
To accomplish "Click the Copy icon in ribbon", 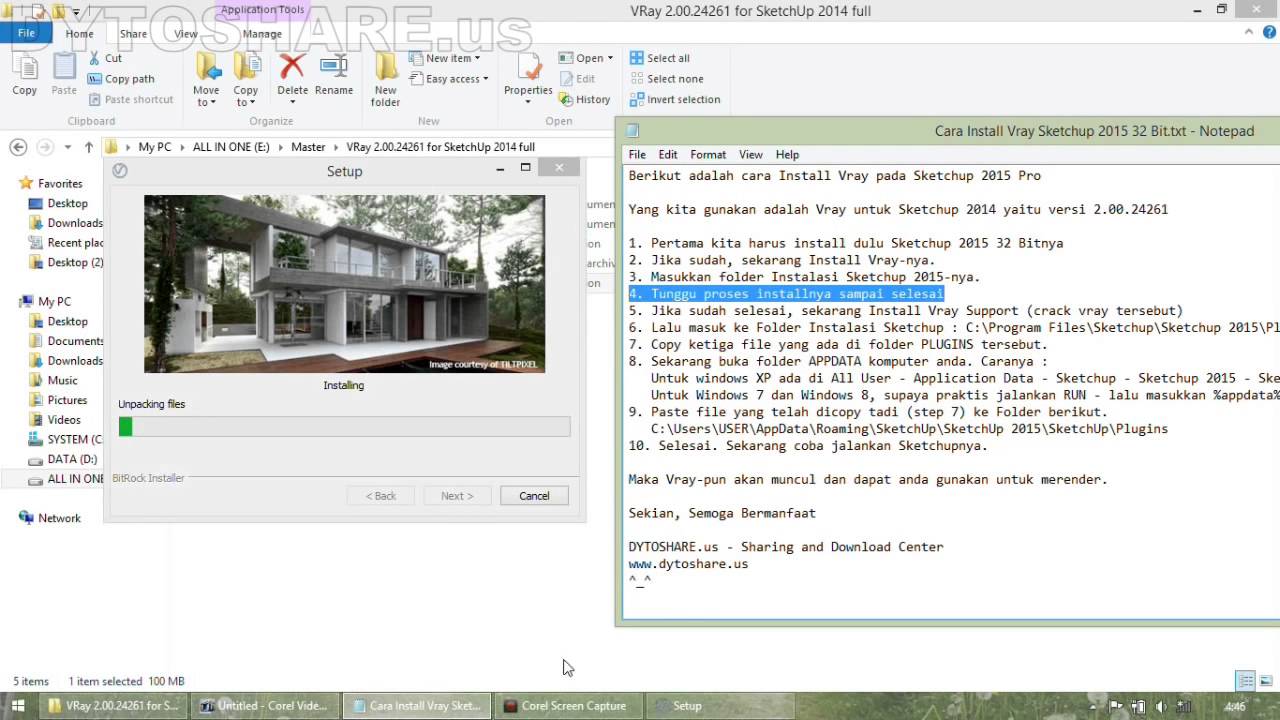I will point(25,75).
